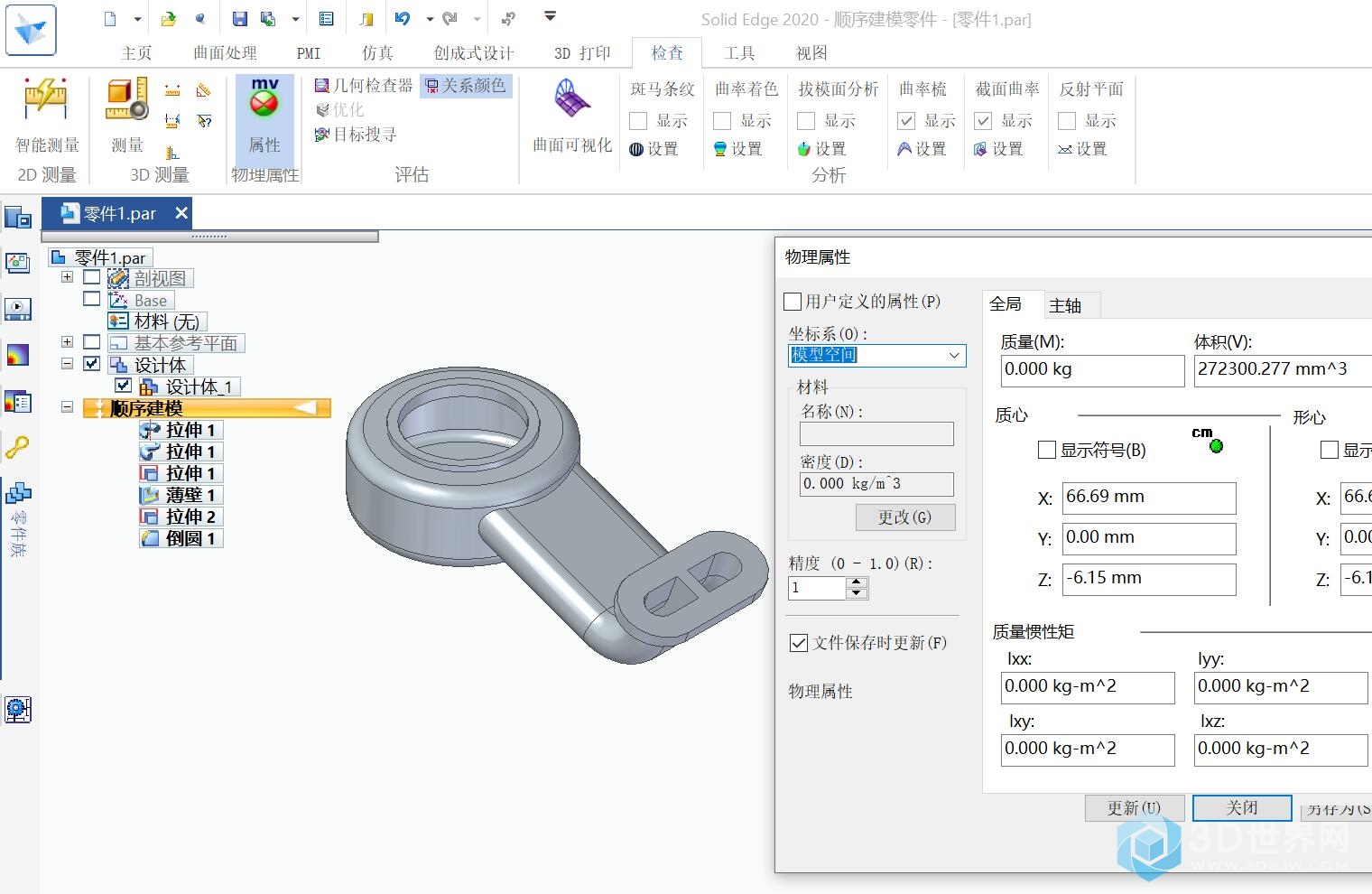Open the Undo history dropdown arrow
Screen dimensions: 1372x894
tap(430, 19)
